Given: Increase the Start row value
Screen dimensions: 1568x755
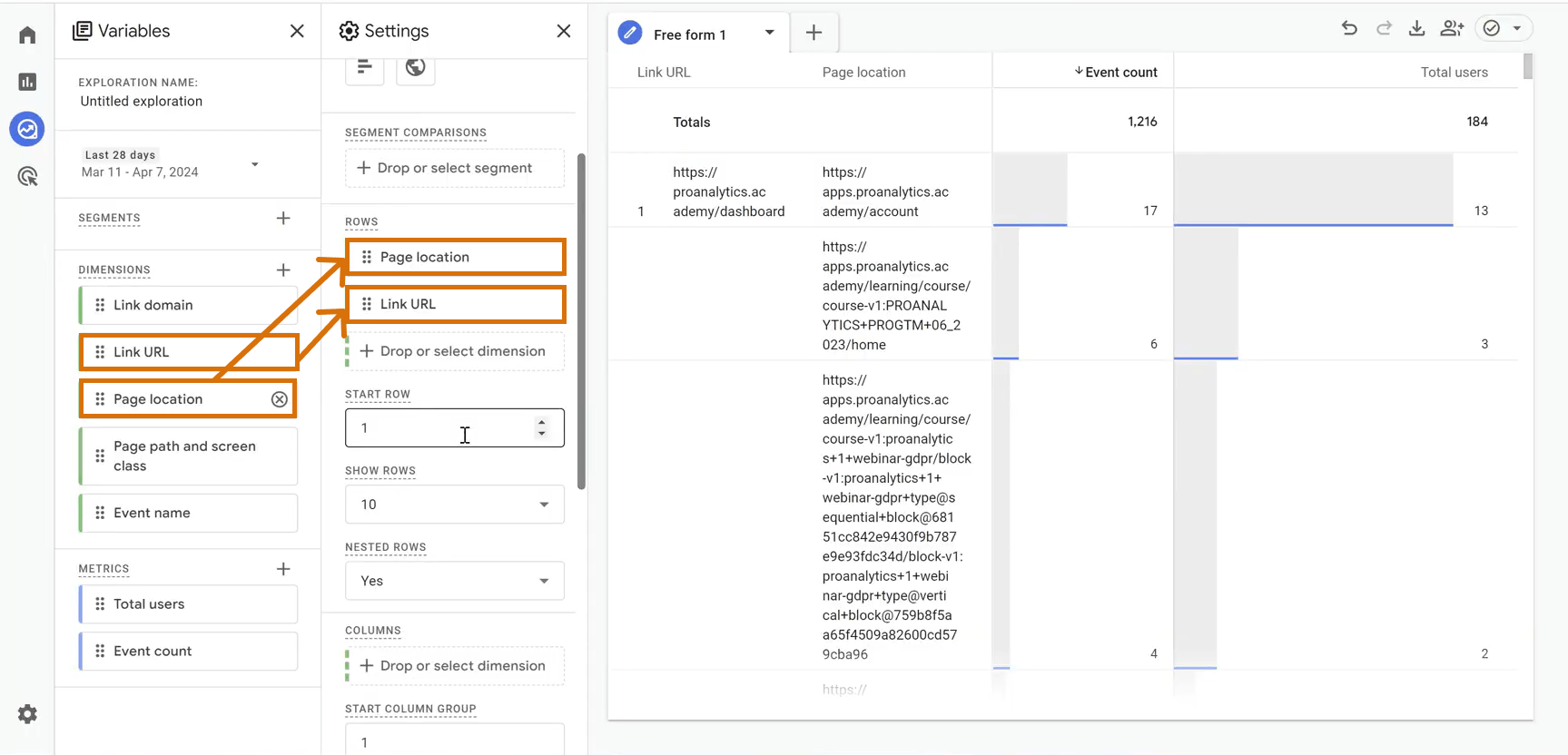Looking at the screenshot, I should point(542,422).
